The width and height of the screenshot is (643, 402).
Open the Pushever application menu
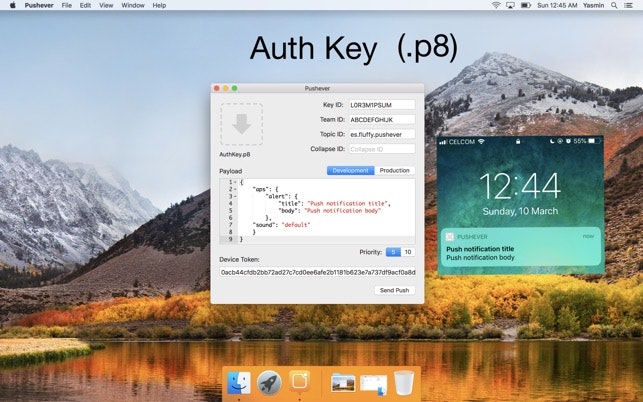click(39, 5)
